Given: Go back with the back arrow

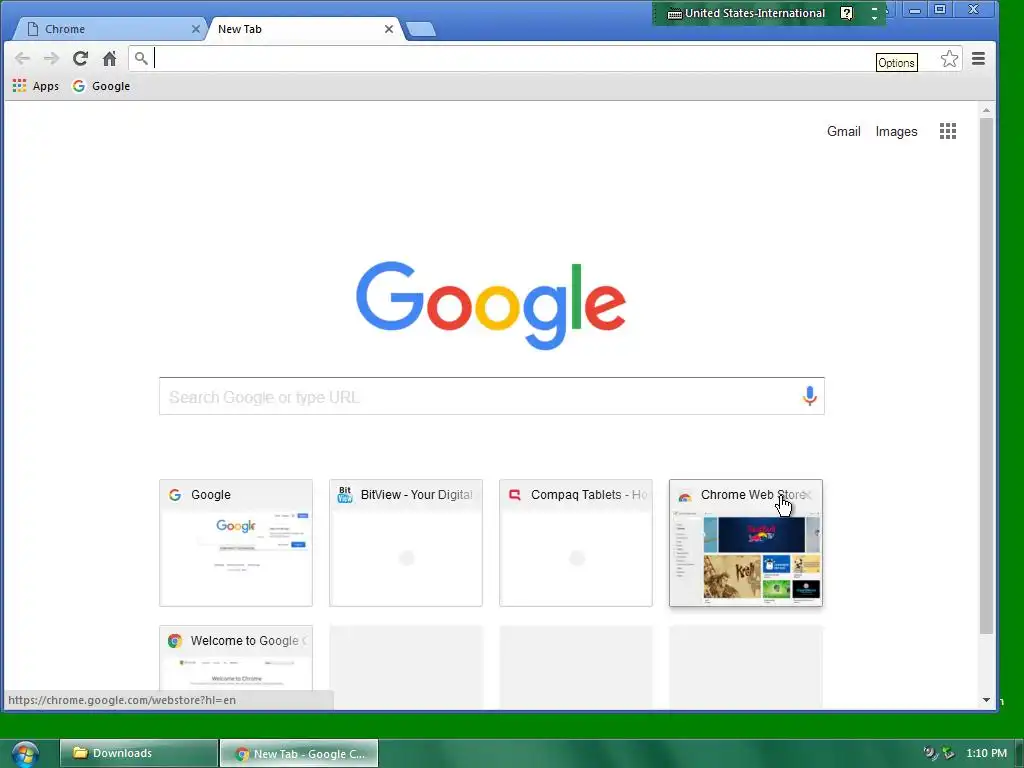Looking at the screenshot, I should click(x=22, y=59).
